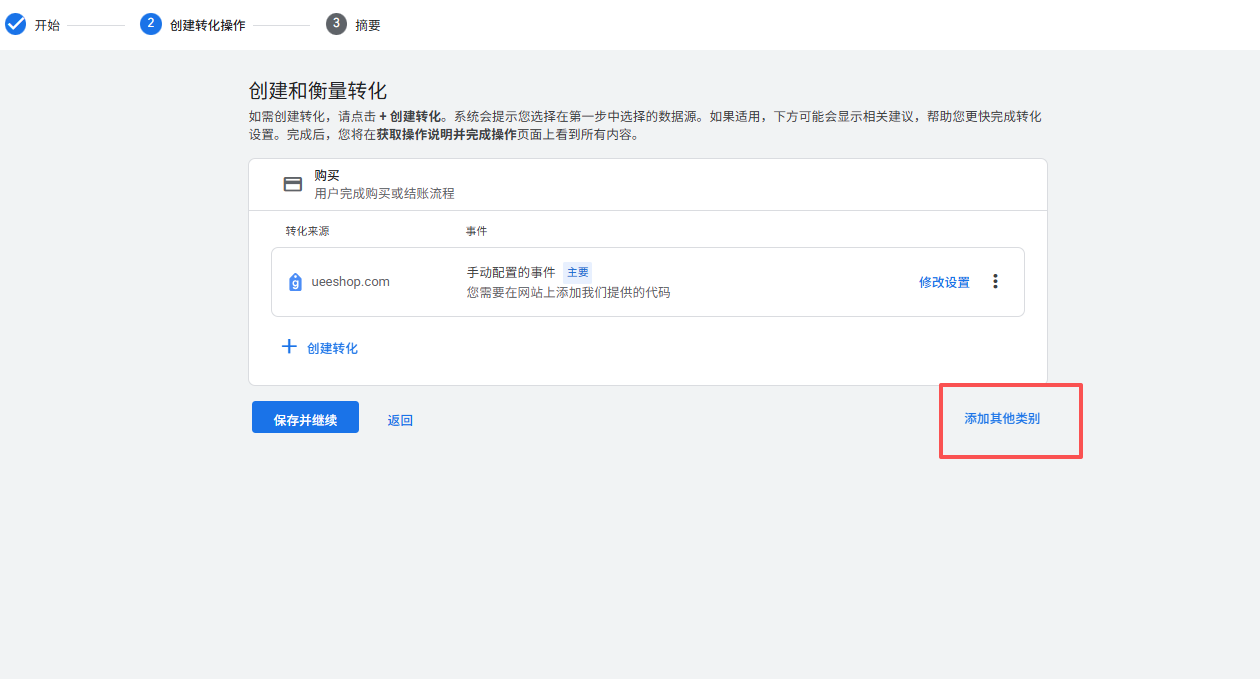Open the three-dot more options menu

pyautogui.click(x=995, y=282)
